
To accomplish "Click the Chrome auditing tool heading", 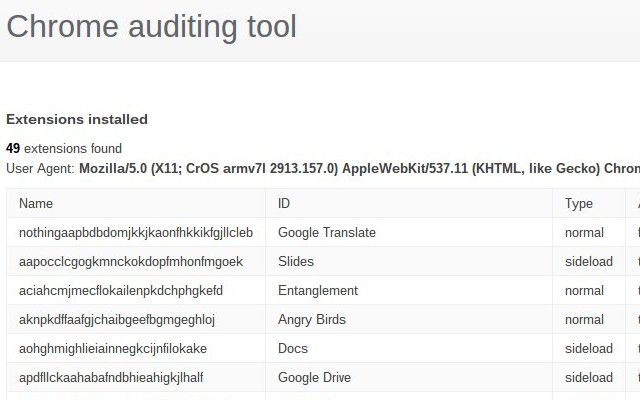I will point(151,27).
